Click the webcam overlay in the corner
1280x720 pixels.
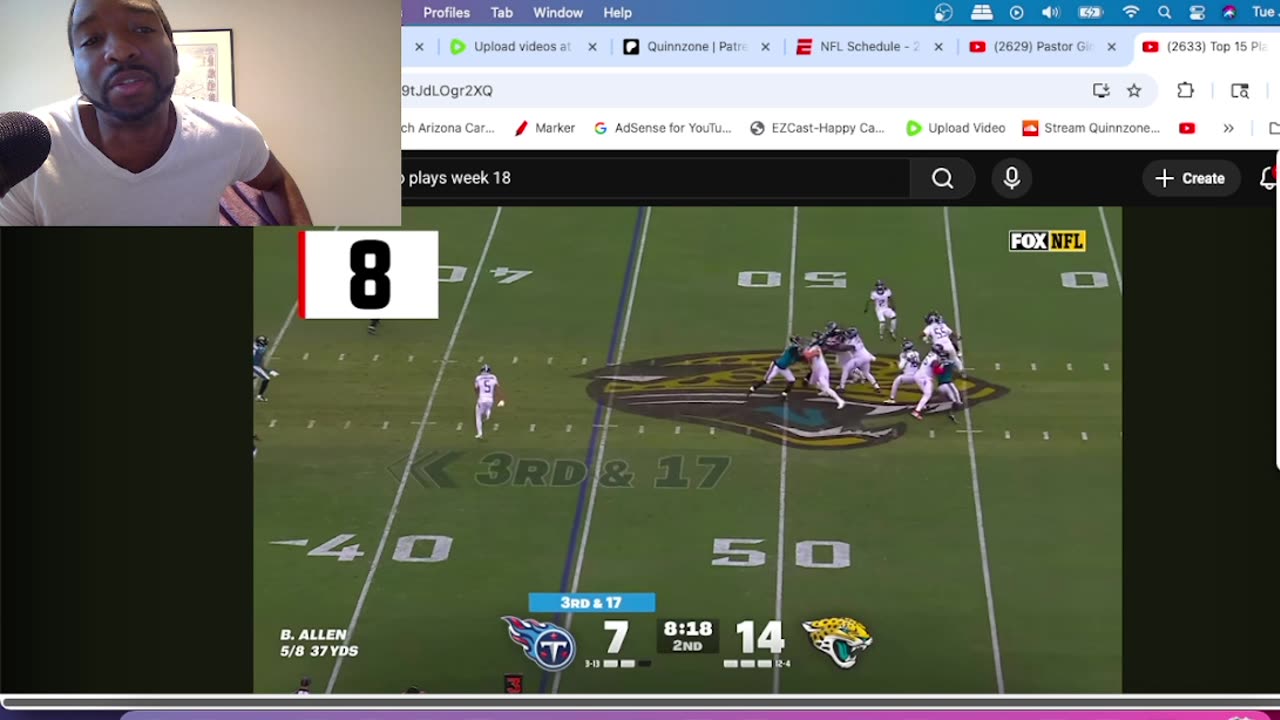(x=200, y=113)
